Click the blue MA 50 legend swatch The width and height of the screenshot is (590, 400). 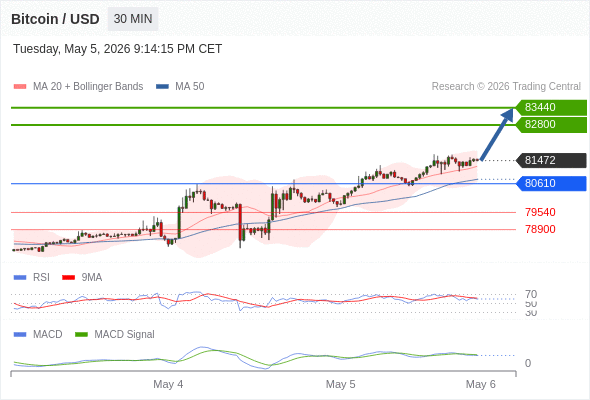click(x=162, y=87)
